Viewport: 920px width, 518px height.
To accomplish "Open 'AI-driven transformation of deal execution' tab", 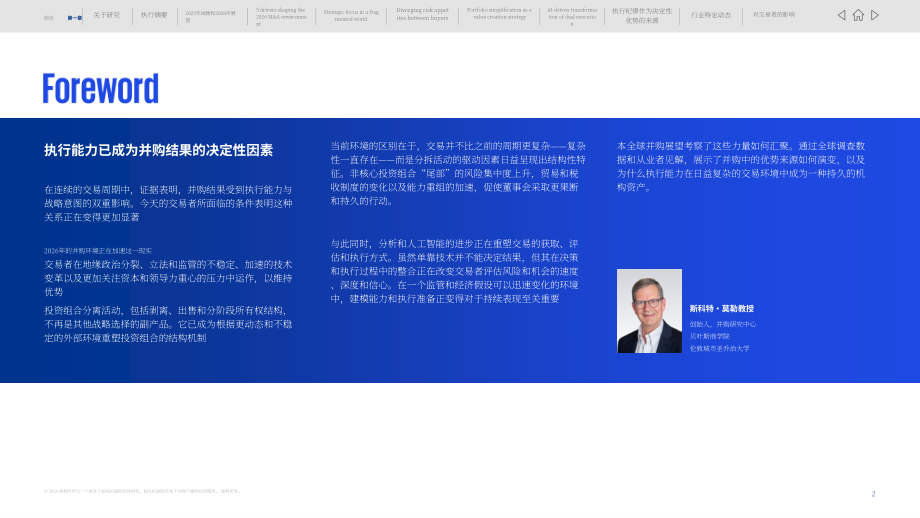I will click(x=572, y=17).
